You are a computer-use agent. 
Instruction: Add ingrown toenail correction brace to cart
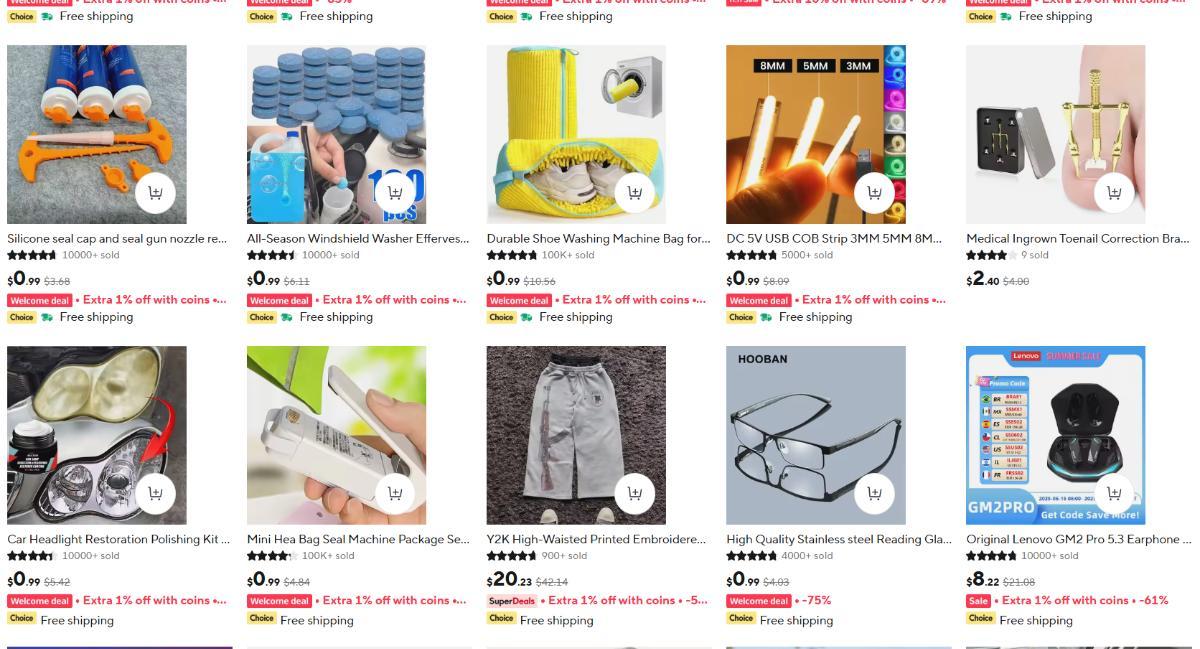click(1114, 193)
